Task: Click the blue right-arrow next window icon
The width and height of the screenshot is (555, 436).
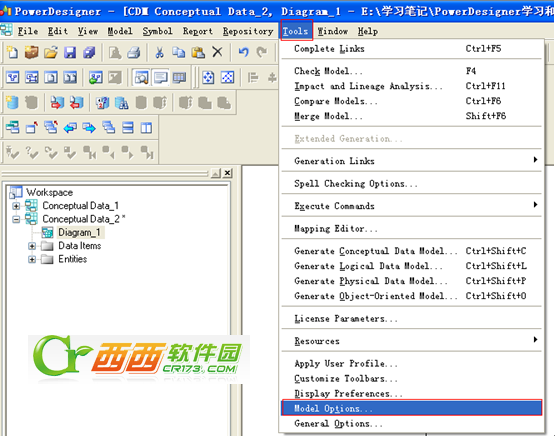Action: pos(89,127)
